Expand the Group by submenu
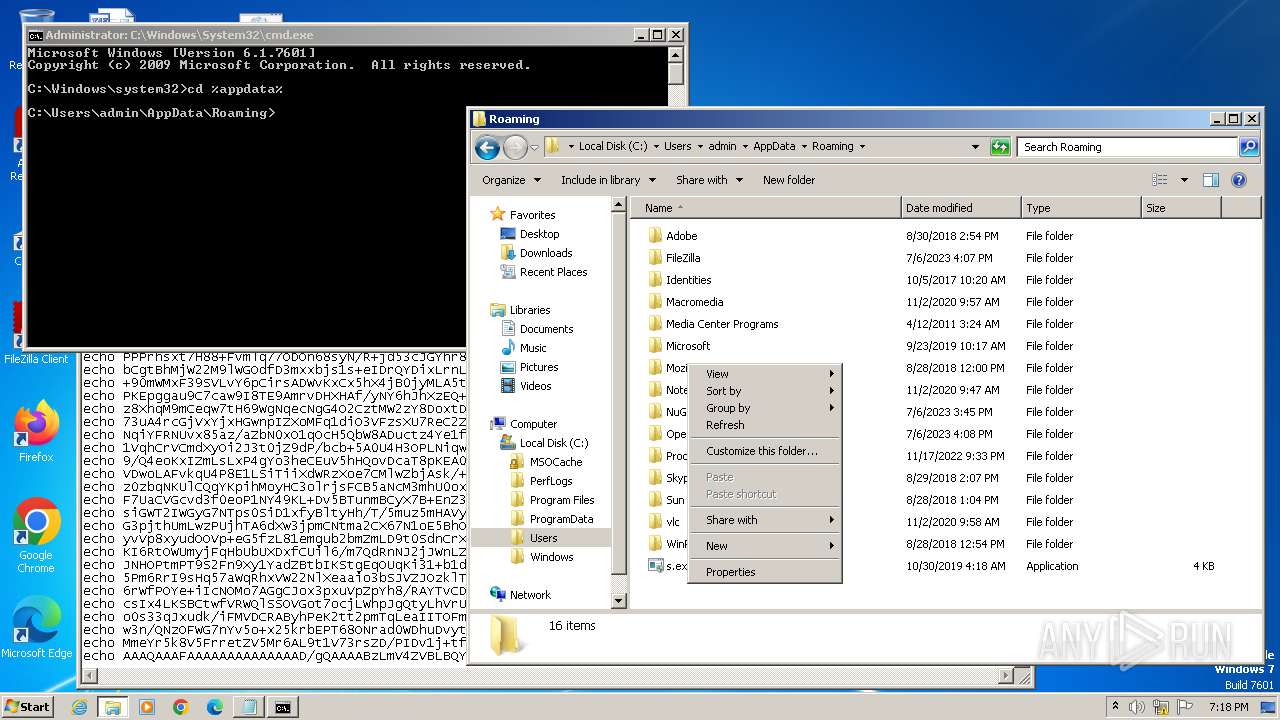The height and width of the screenshot is (720, 1280). tap(765, 408)
